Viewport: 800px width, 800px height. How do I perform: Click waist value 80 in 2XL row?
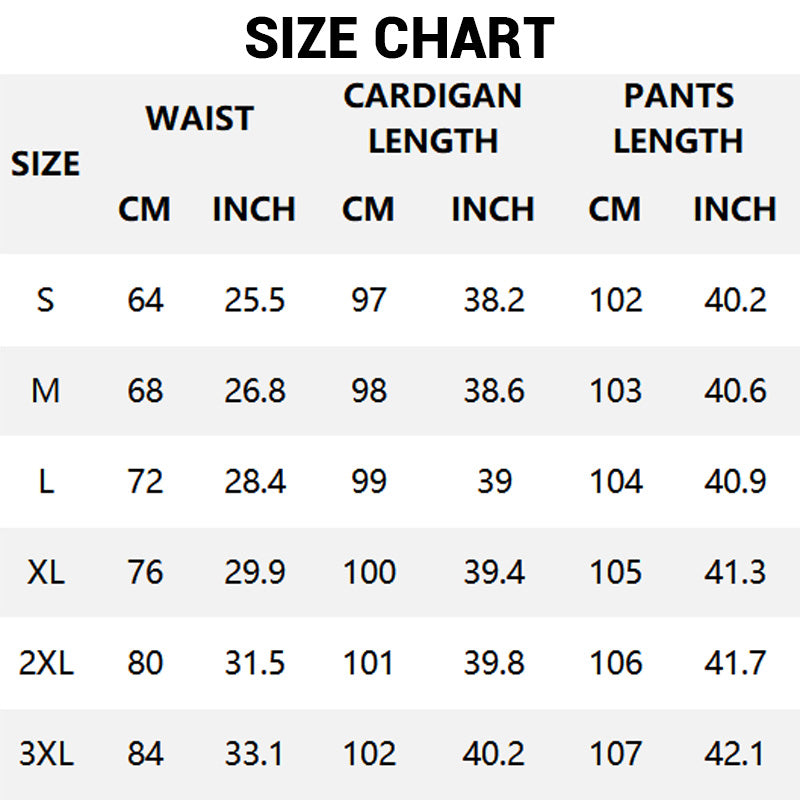(x=145, y=663)
